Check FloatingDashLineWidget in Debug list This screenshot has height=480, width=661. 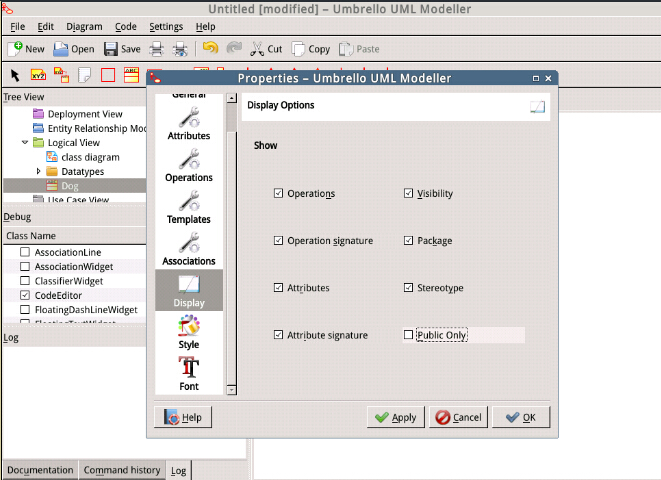click(x=25, y=309)
